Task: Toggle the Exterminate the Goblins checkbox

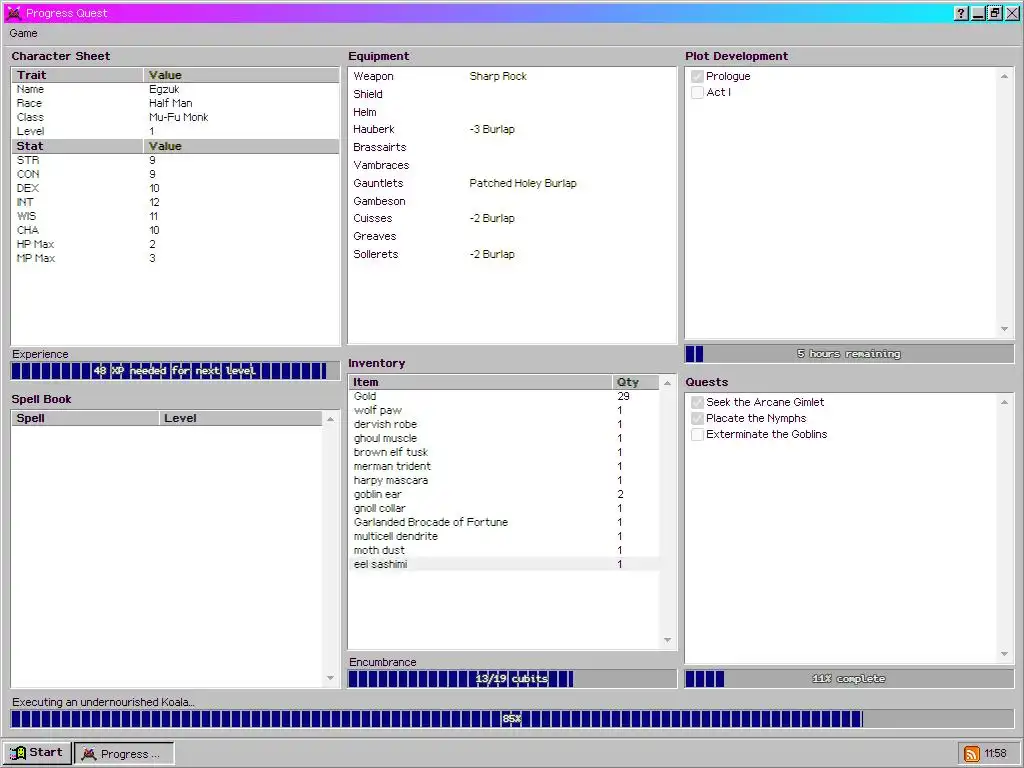Action: click(697, 434)
